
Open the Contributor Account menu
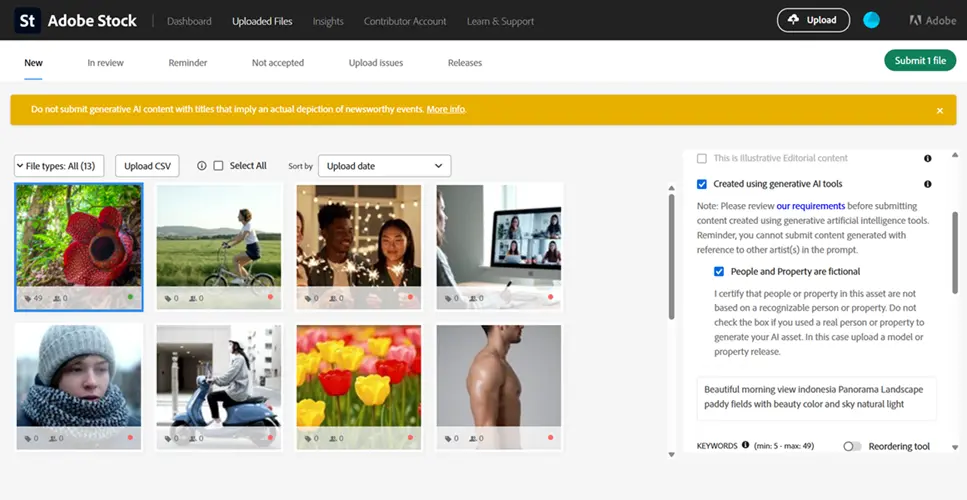[x=405, y=21]
